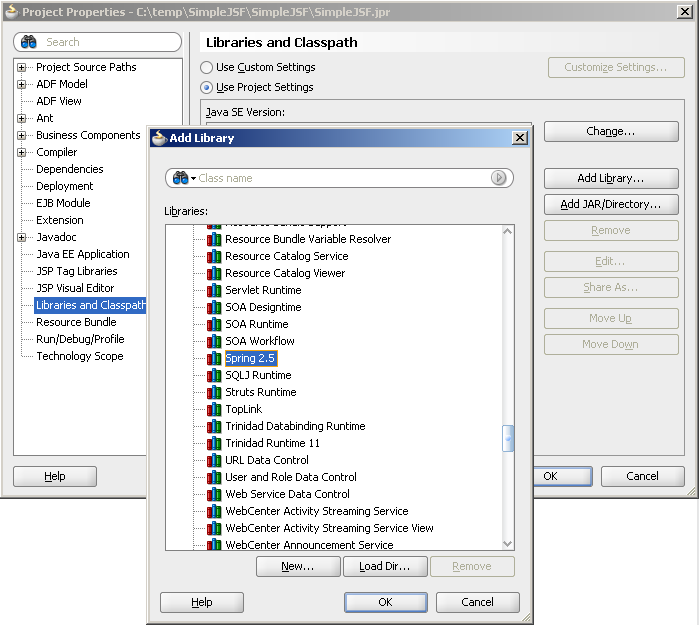Close the Add Library dialog
This screenshot has width=699, height=625.
click(519, 138)
